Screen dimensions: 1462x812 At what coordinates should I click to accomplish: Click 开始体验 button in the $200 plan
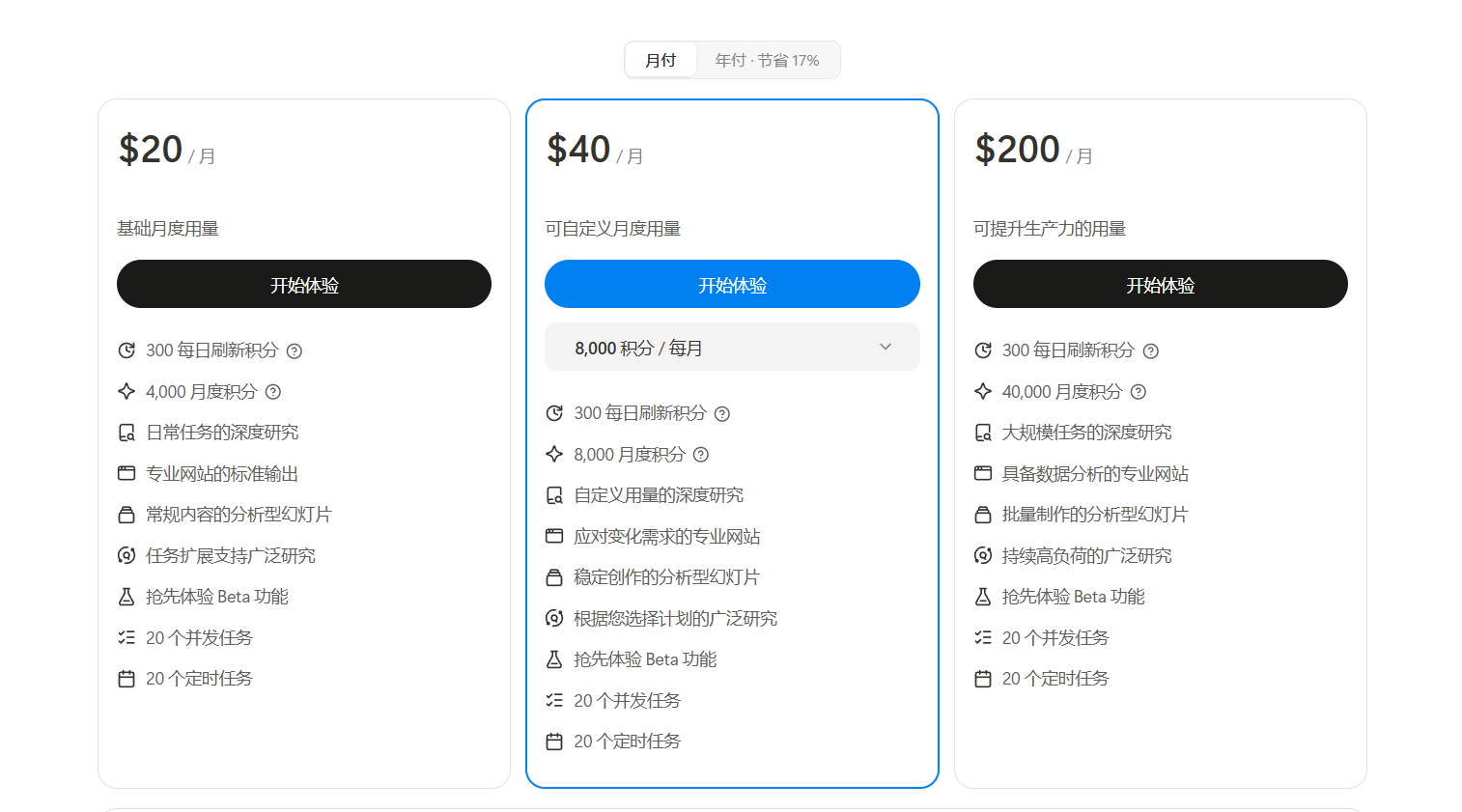pos(1160,284)
